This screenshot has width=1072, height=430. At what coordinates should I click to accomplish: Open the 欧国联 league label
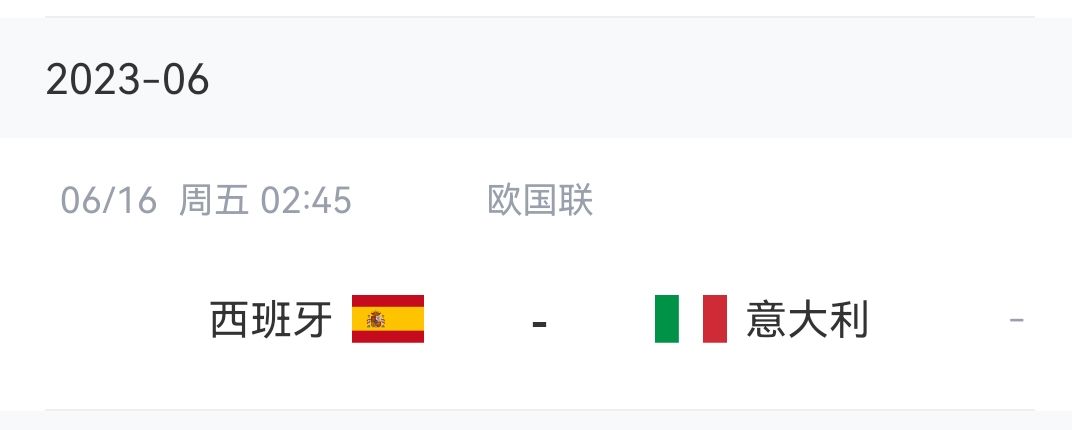pos(540,201)
